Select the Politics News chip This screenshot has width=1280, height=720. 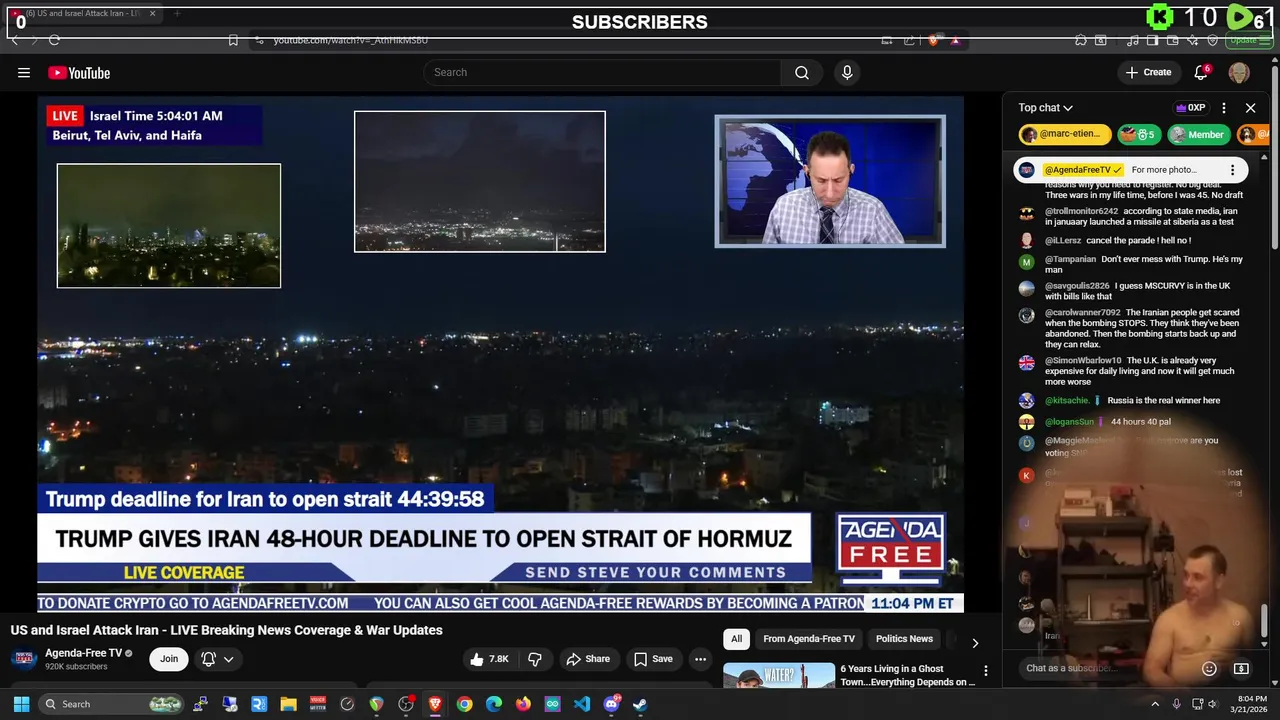(x=904, y=639)
